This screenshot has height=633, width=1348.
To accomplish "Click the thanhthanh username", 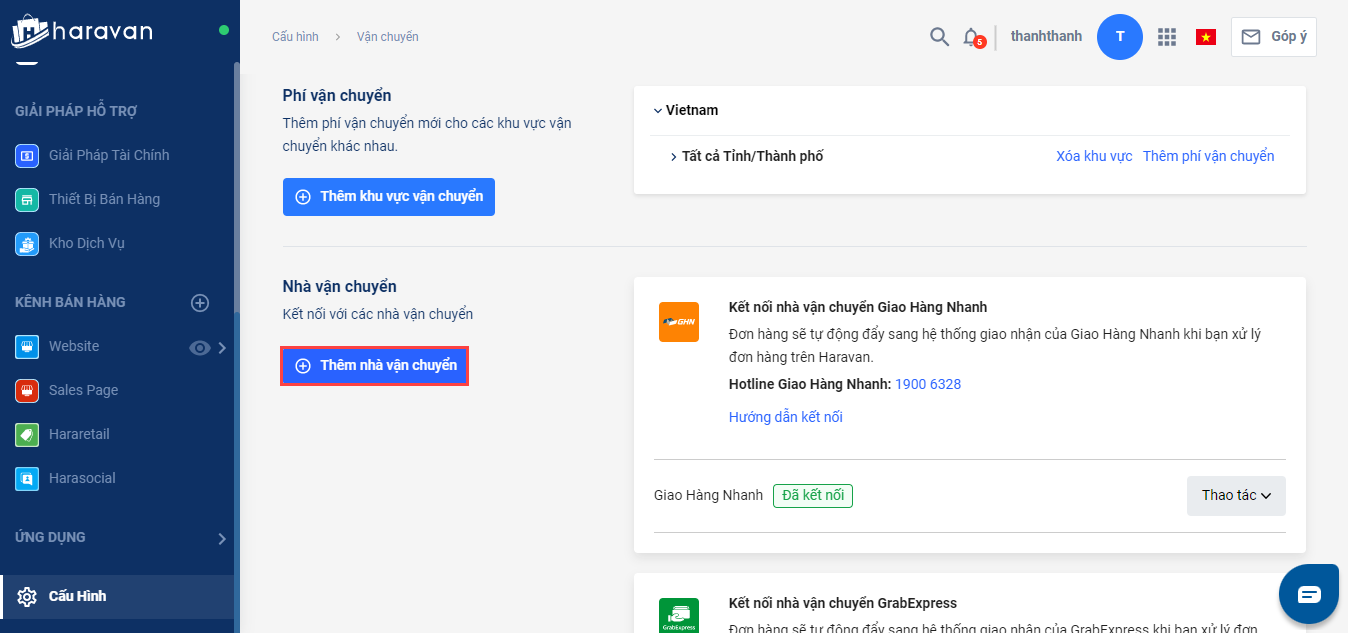I will 1046,36.
